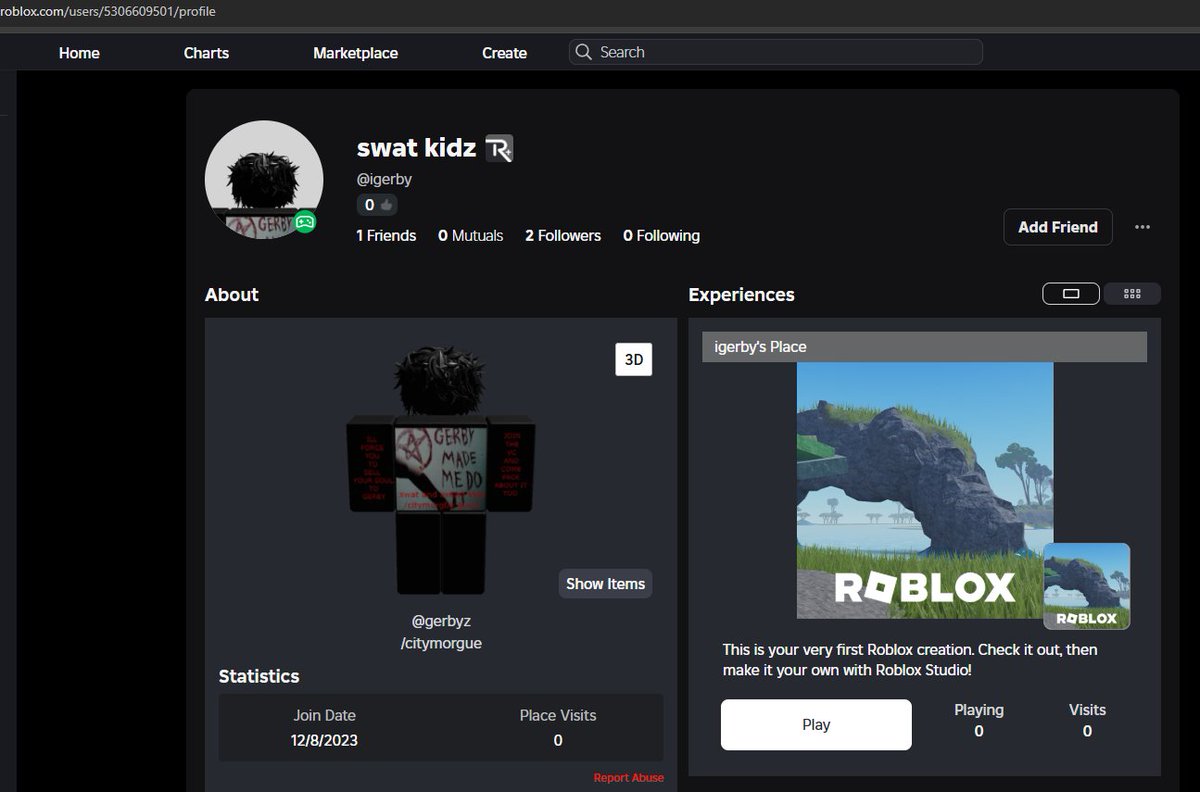This screenshot has width=1200, height=792.
Task: Click the Report Abuse link
Action: coord(628,778)
